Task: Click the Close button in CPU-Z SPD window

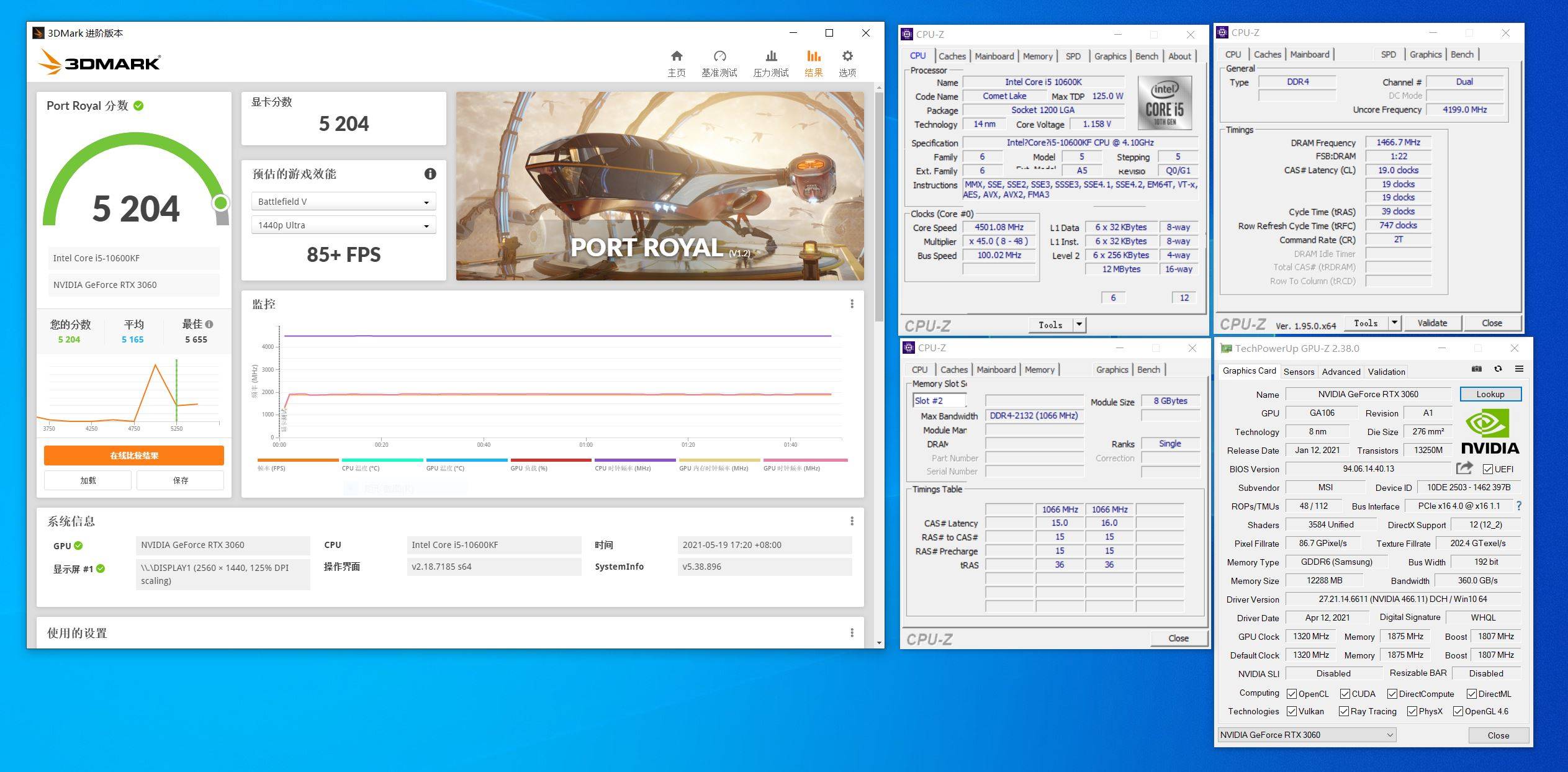Action: [x=1178, y=638]
